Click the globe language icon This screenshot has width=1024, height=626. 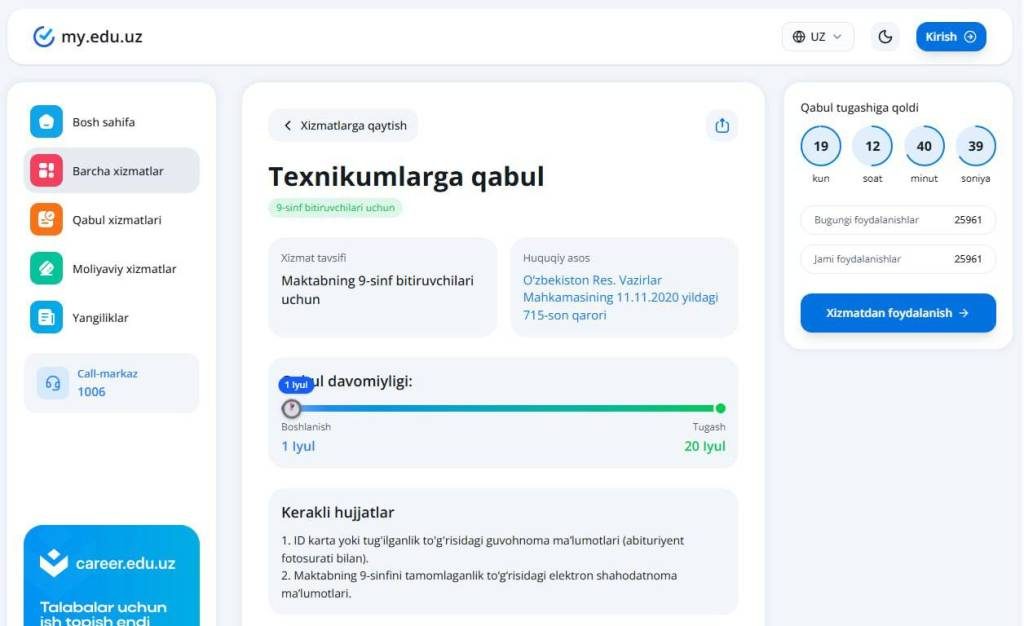[x=799, y=37]
